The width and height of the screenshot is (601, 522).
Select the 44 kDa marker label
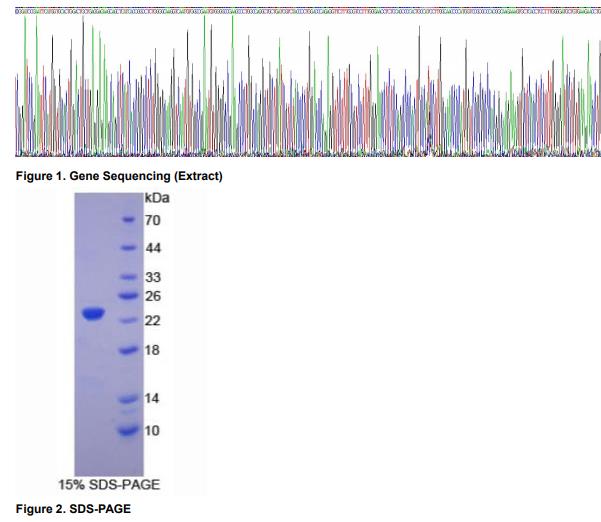pyautogui.click(x=154, y=247)
